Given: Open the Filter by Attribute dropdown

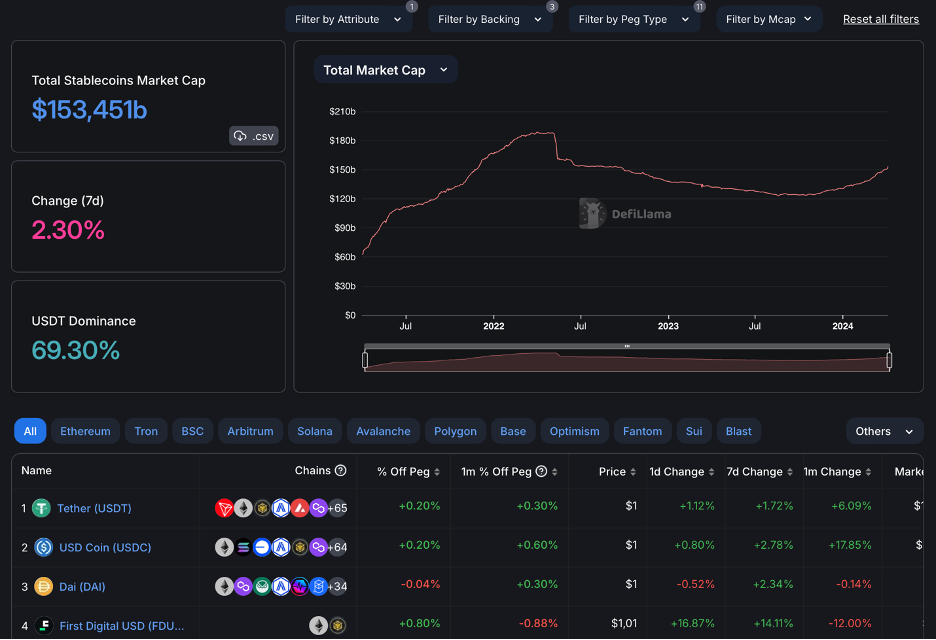Looking at the screenshot, I should tap(348, 19).
